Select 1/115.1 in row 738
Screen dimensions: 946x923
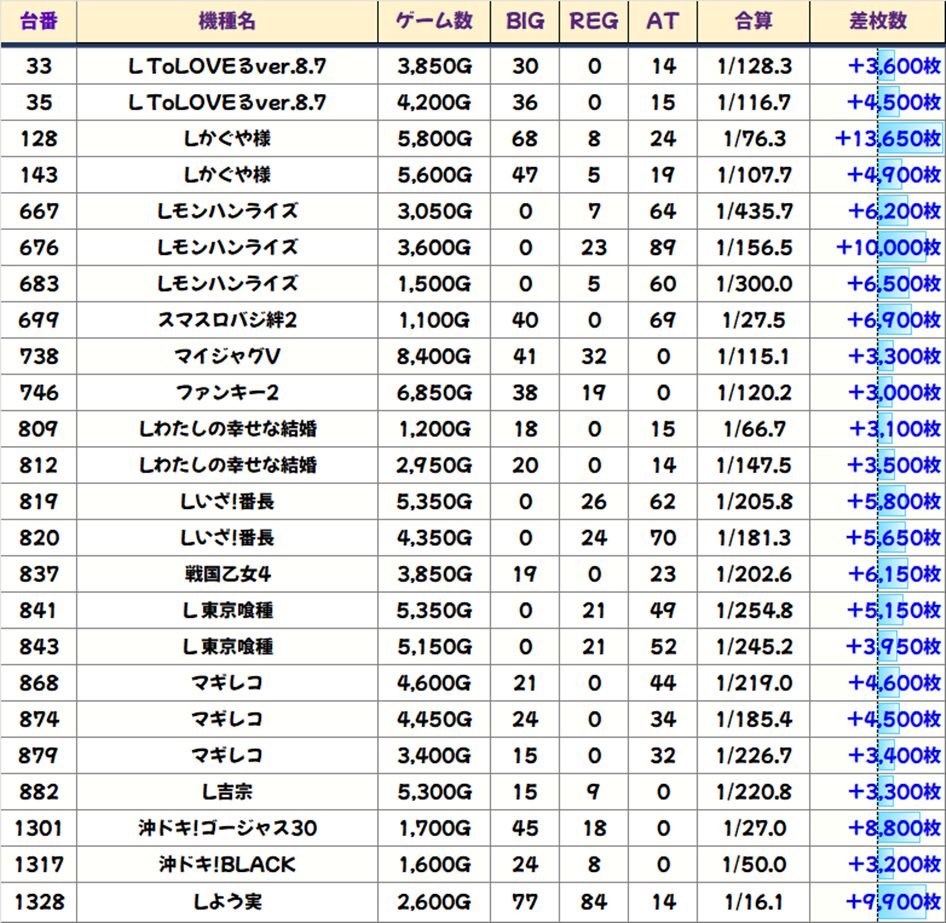pos(754,356)
